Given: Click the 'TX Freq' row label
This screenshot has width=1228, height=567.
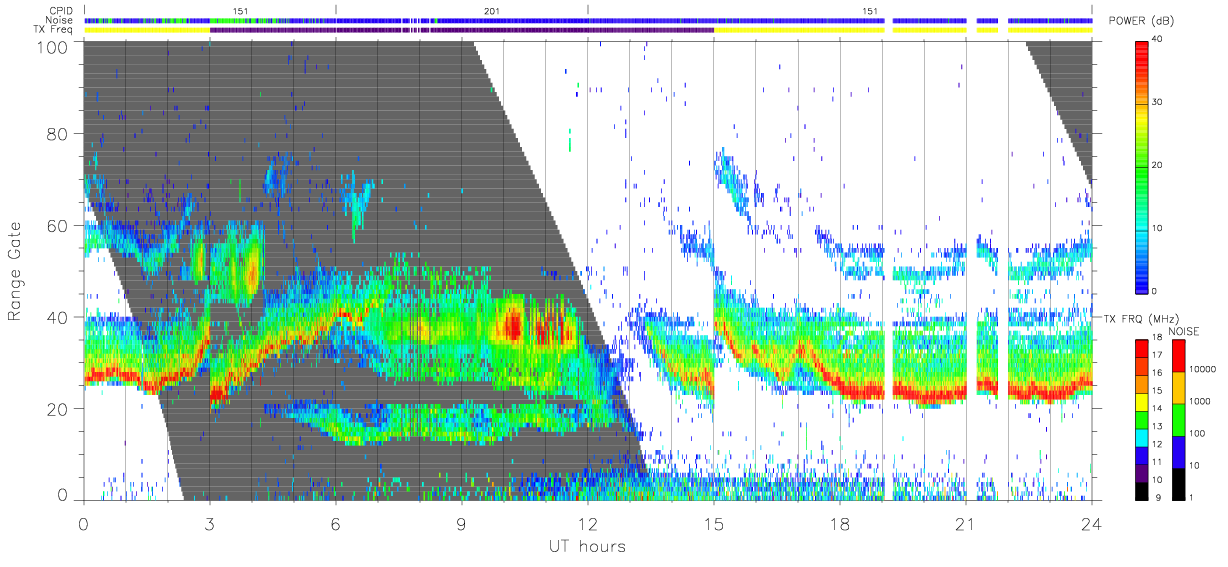Looking at the screenshot, I should pyautogui.click(x=55, y=30).
